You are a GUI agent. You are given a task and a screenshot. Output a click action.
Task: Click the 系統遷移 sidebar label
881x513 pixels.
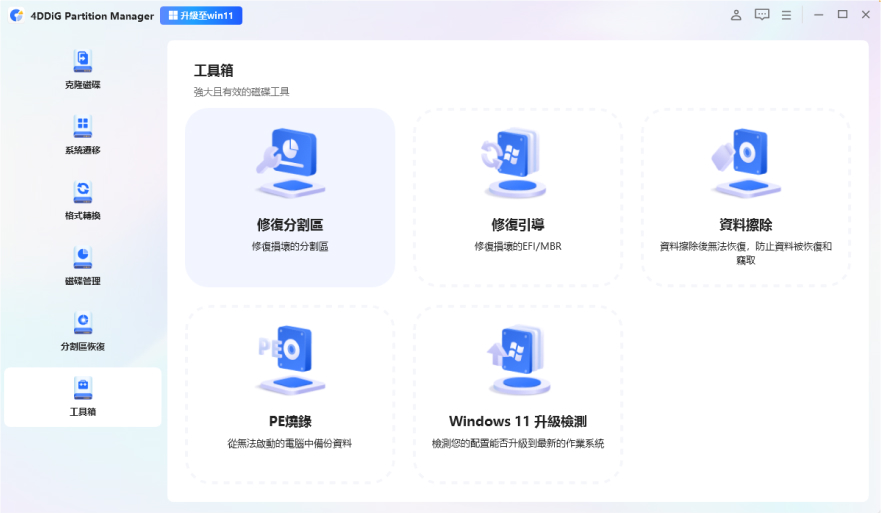click(x=83, y=150)
